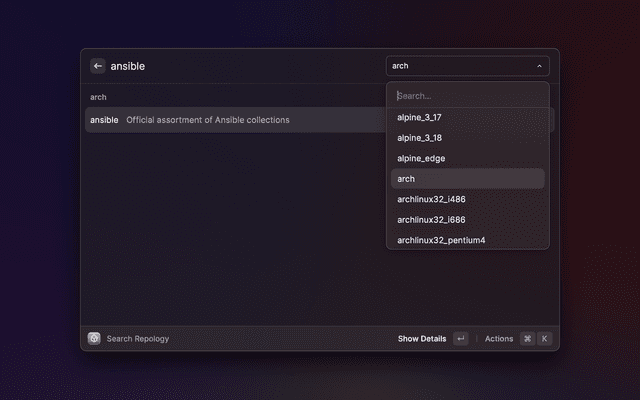Click the main search field containing 'ansible'
The width and height of the screenshot is (640, 400).
click(240, 66)
